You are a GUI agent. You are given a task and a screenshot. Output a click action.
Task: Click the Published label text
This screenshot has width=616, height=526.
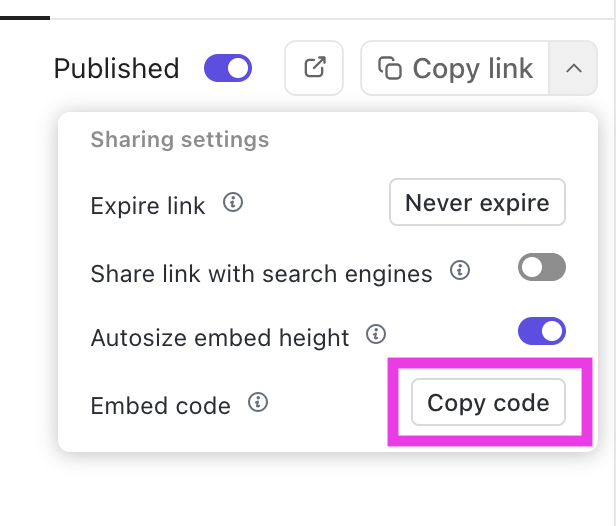pyautogui.click(x=116, y=69)
